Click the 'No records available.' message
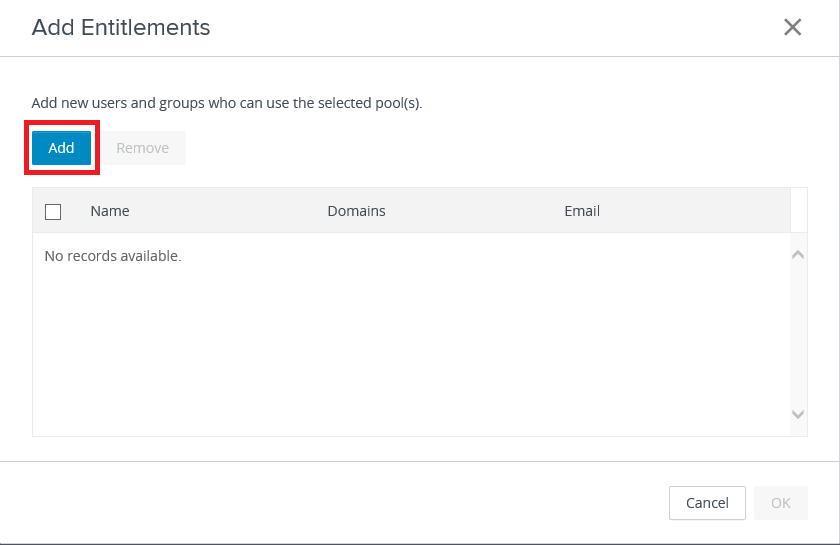 113,256
